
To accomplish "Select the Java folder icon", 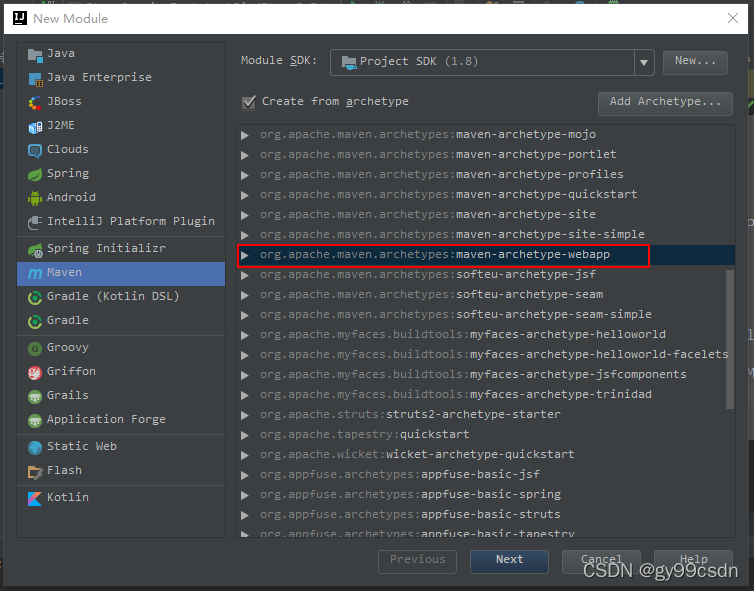I will coord(35,55).
